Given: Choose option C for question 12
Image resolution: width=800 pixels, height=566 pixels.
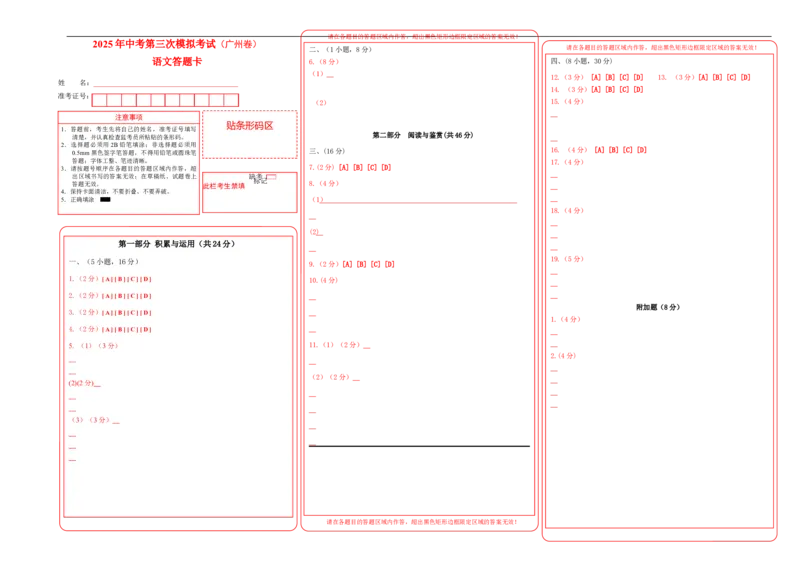Looking at the screenshot, I should [624, 78].
